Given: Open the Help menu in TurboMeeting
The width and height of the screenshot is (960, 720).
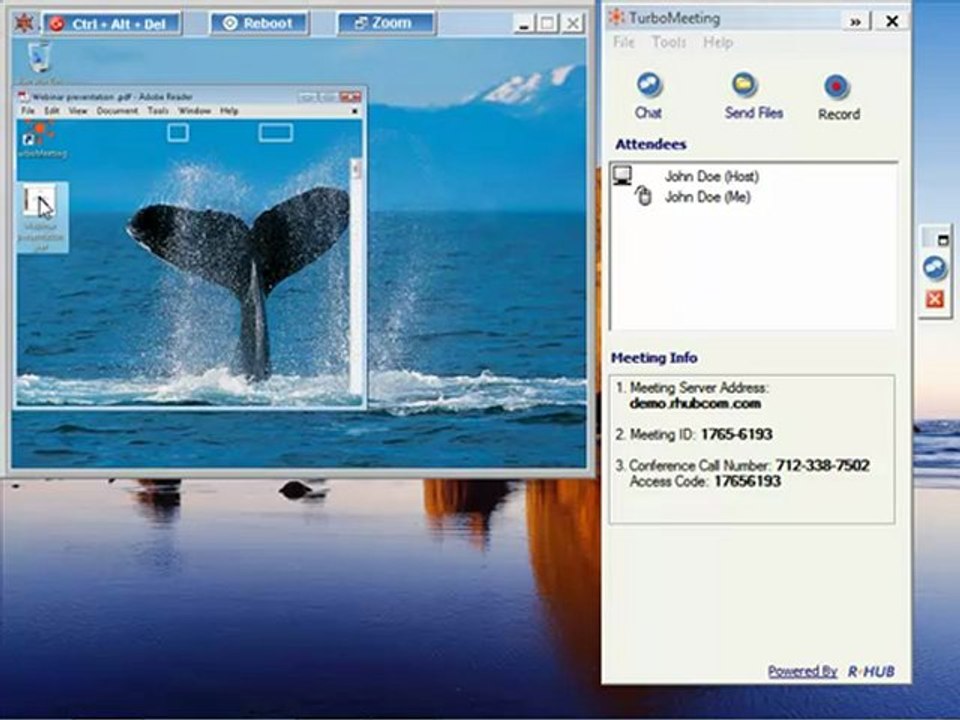Looking at the screenshot, I should pyautogui.click(x=718, y=42).
